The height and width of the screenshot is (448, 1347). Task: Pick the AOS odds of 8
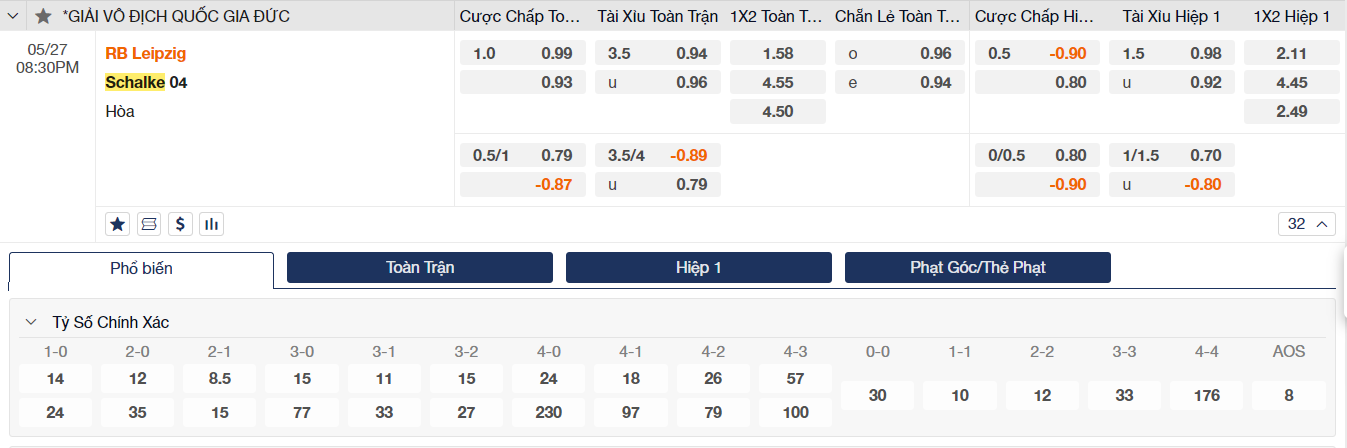(x=1289, y=395)
